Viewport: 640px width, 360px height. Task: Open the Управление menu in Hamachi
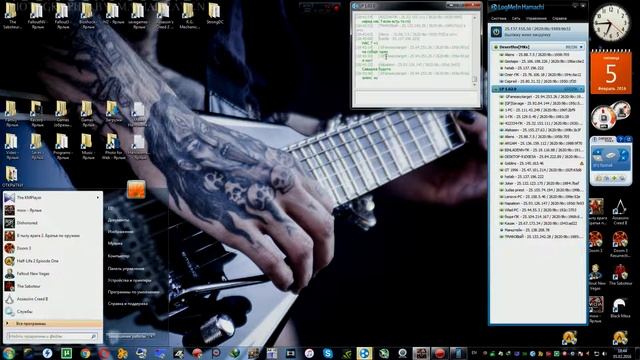pyautogui.click(x=536, y=18)
